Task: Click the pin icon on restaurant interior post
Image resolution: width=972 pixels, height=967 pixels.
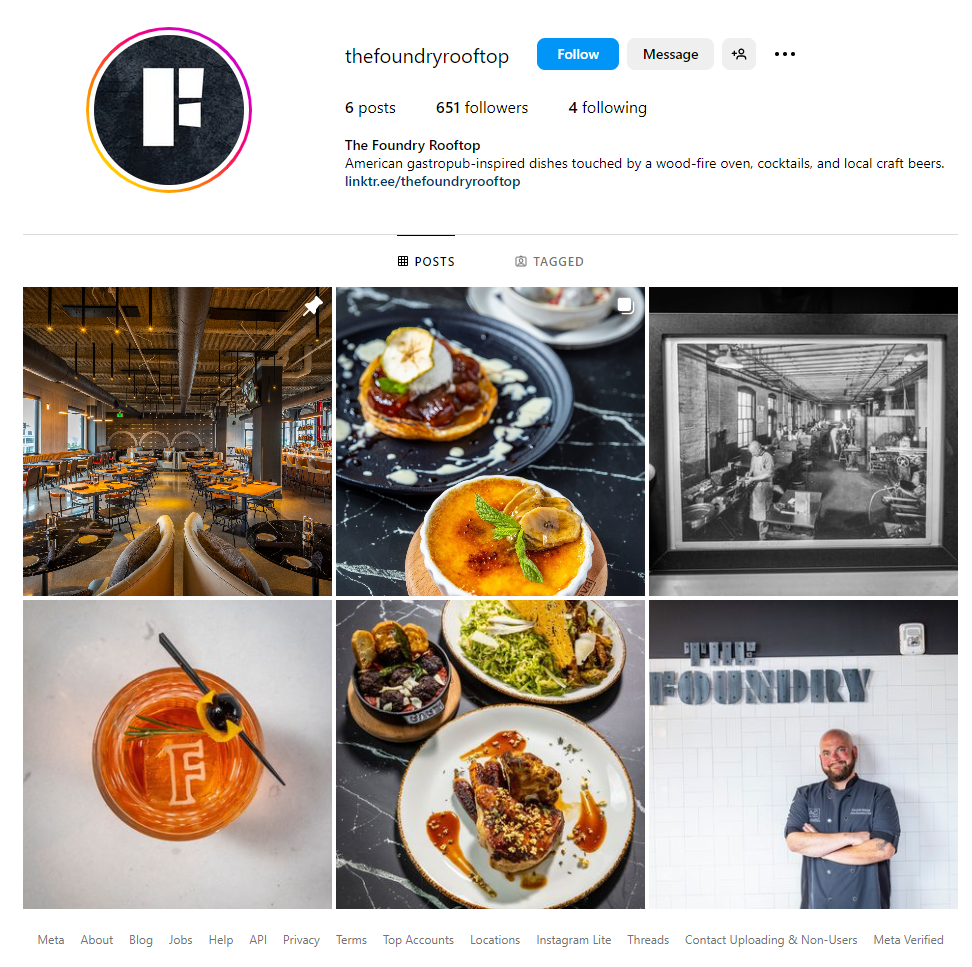Action: (x=313, y=306)
